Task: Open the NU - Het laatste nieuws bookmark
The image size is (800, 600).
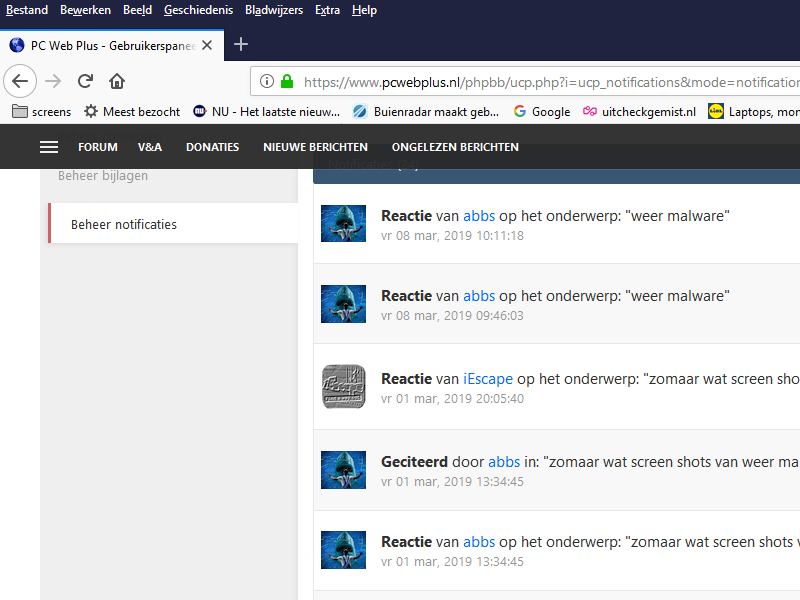Action: click(267, 111)
